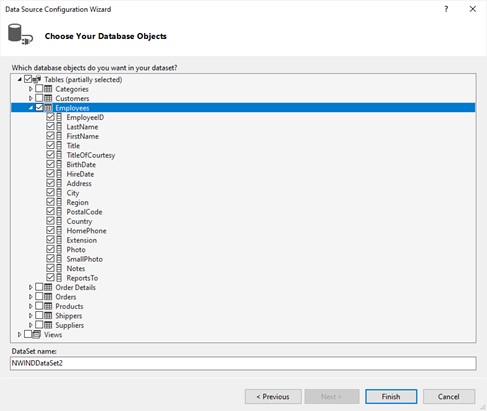Check the Categories table checkbox
The height and width of the screenshot is (411, 487).
tap(39, 89)
